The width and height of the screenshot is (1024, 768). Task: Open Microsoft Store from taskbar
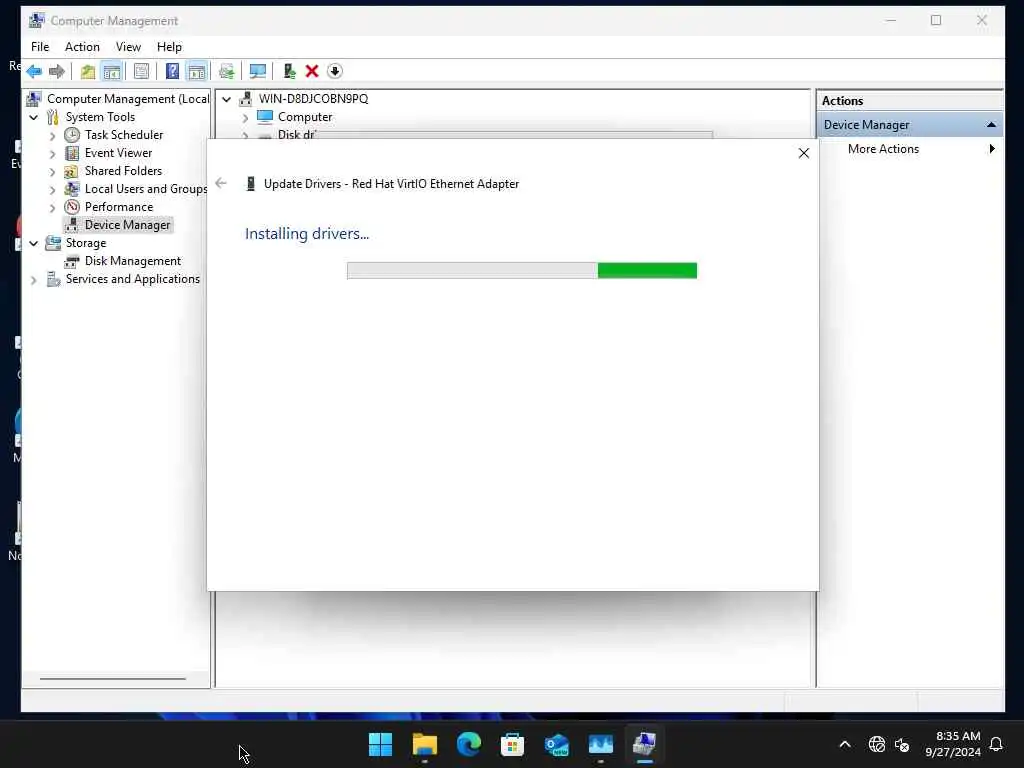pyautogui.click(x=513, y=744)
